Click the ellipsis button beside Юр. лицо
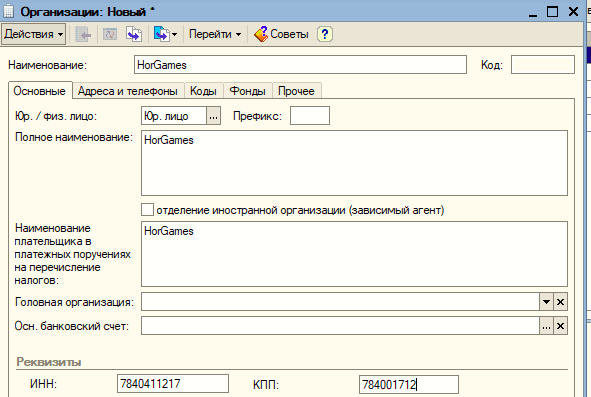The width and height of the screenshot is (591, 397). [213, 116]
